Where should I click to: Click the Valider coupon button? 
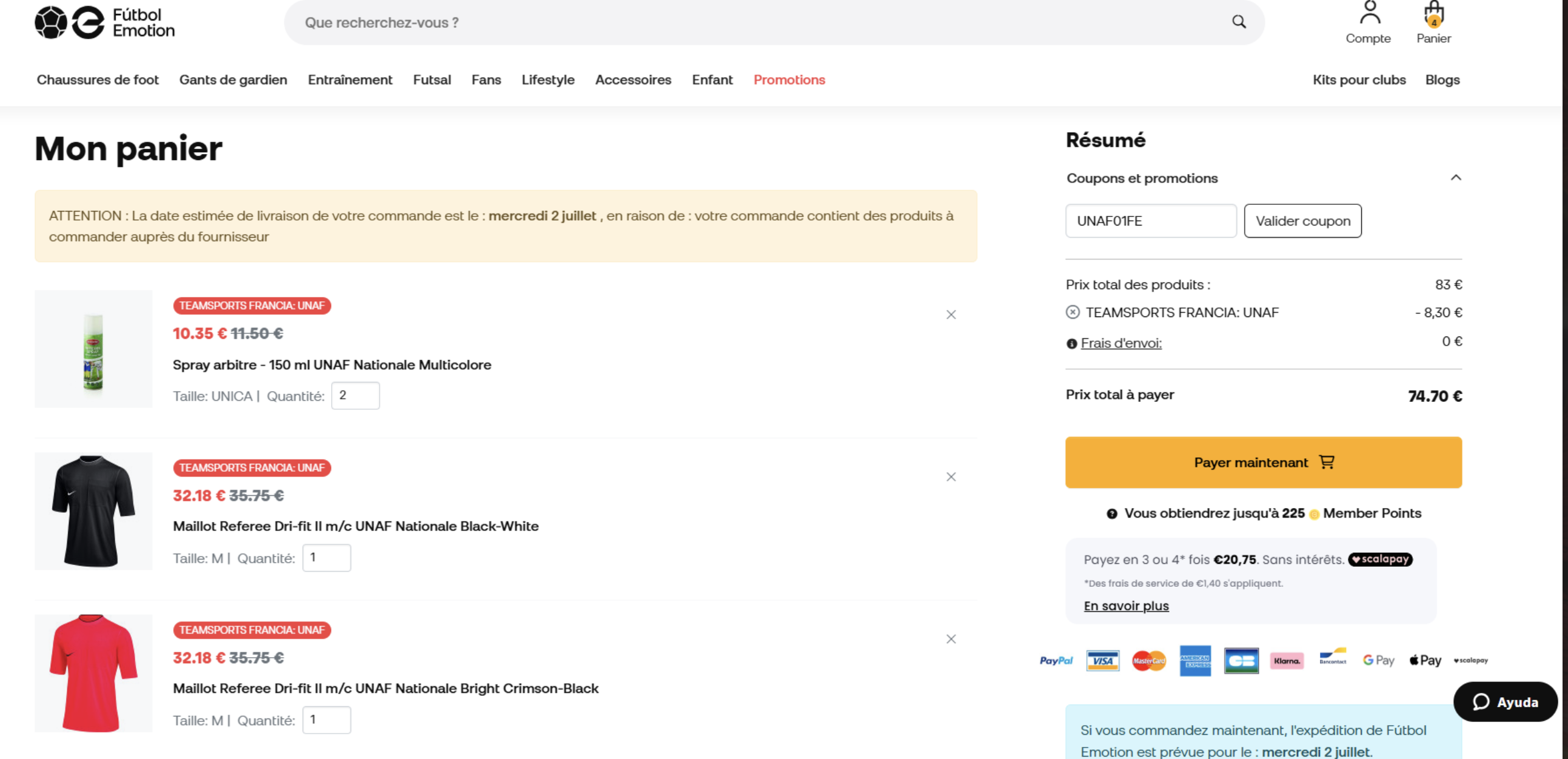[x=1302, y=221]
